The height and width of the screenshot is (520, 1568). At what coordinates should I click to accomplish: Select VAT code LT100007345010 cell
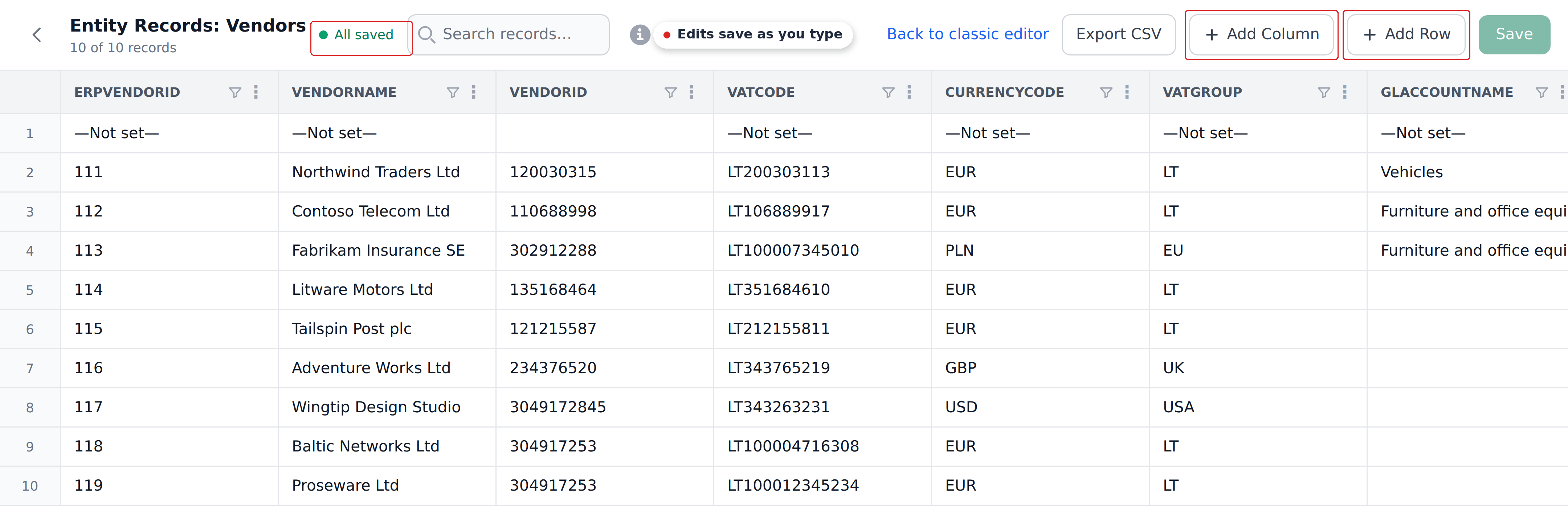[822, 251]
